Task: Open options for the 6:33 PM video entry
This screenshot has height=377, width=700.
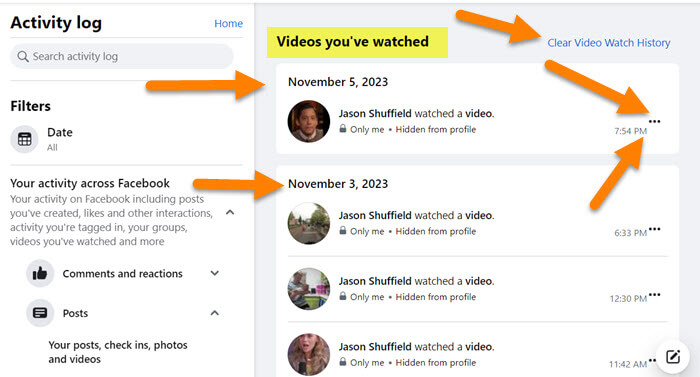Action: tap(654, 229)
